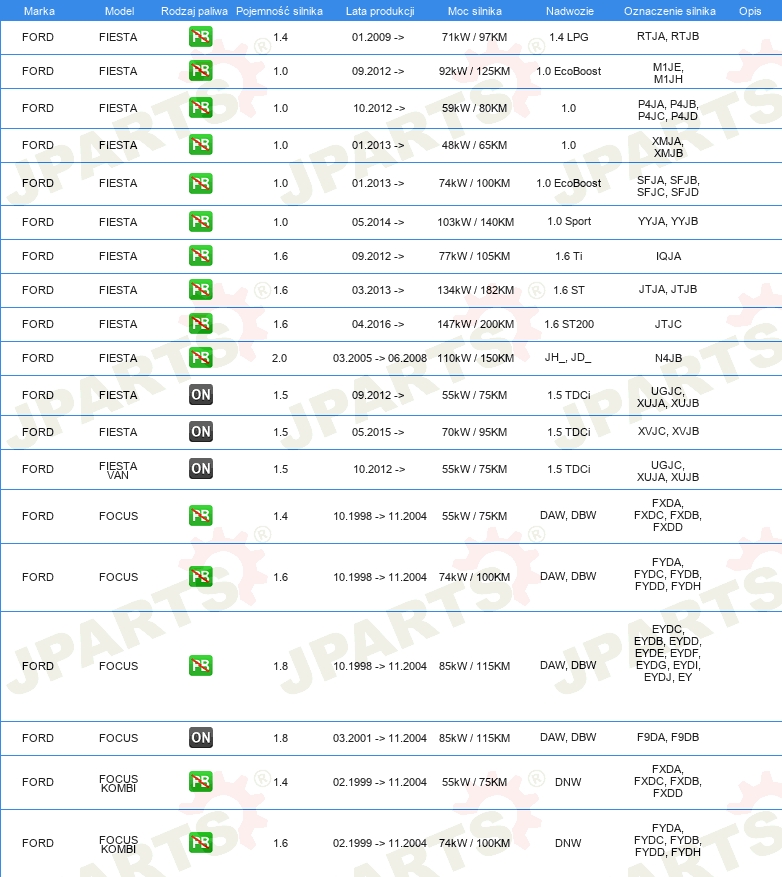782x877 pixels.
Task: Select engine code cell beginning EYDC, EYDB
Action: (x=668, y=653)
